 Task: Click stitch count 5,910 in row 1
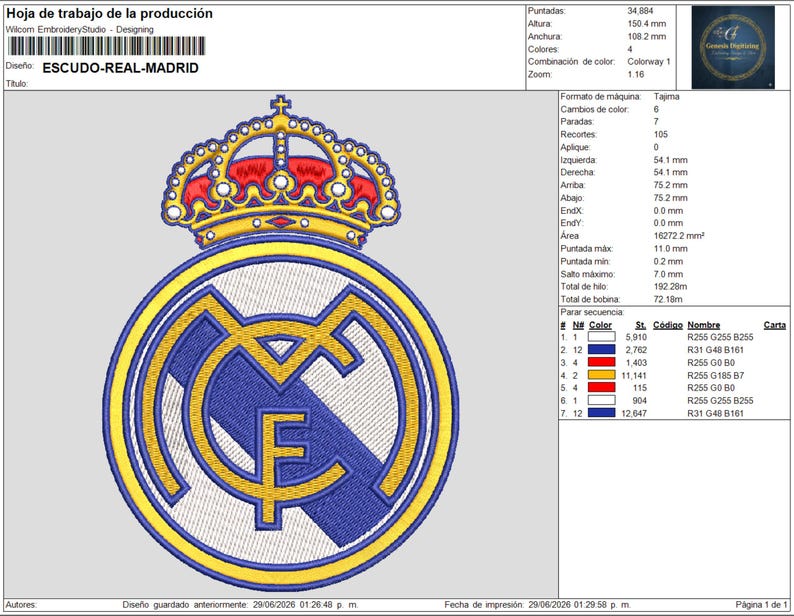pyautogui.click(x=636, y=337)
